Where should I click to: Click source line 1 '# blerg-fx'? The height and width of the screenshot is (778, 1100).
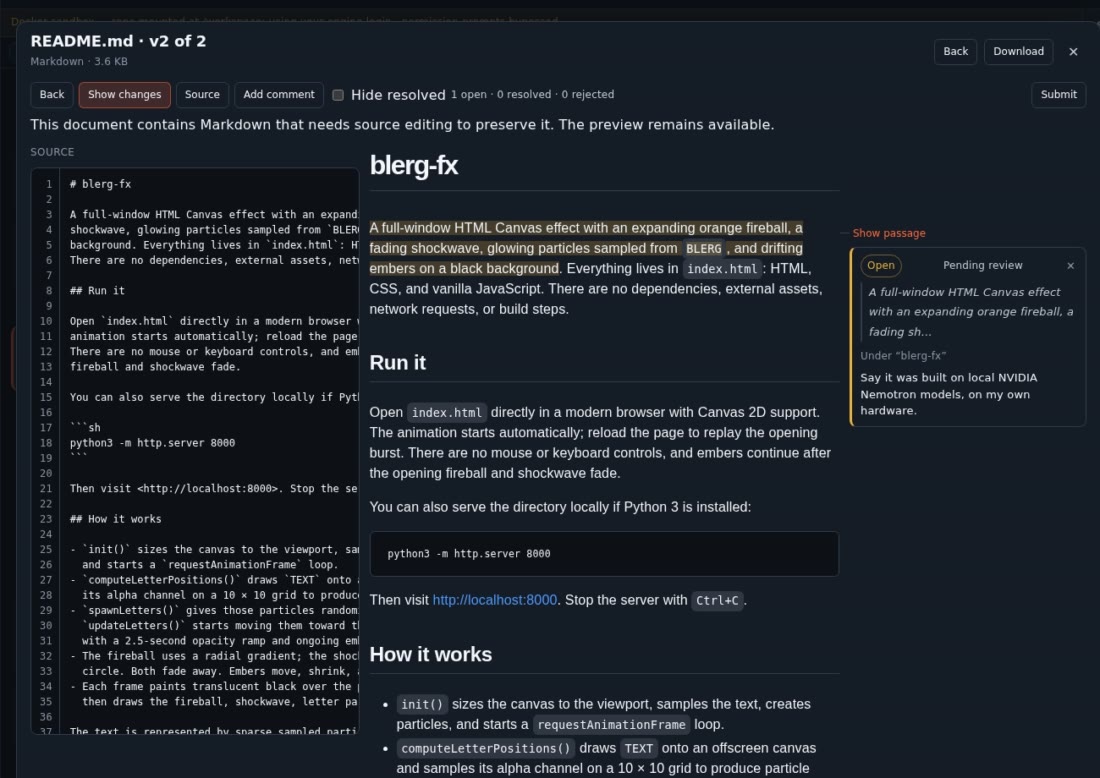point(100,184)
